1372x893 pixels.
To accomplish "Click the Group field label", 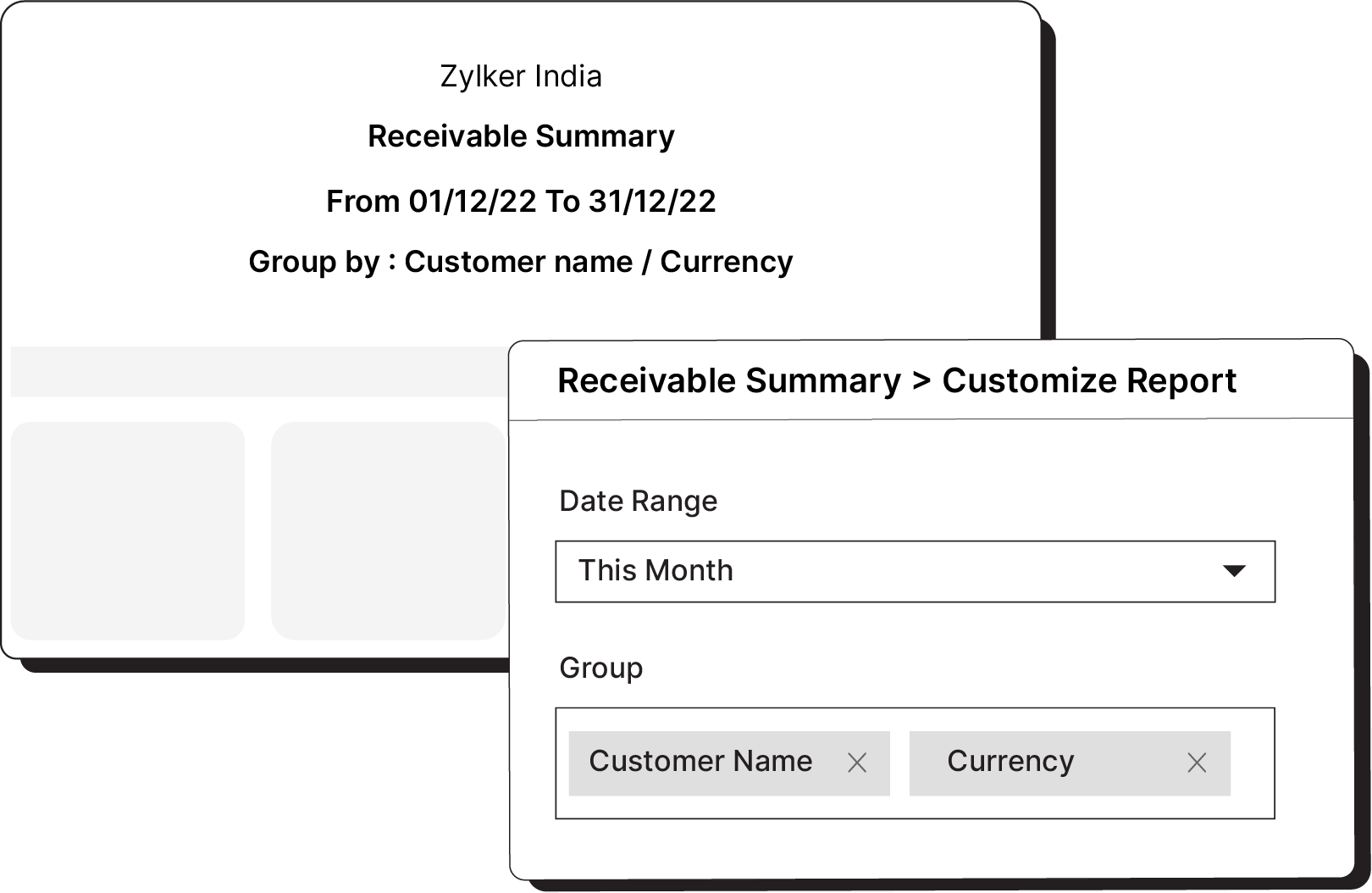I will pyautogui.click(x=600, y=668).
